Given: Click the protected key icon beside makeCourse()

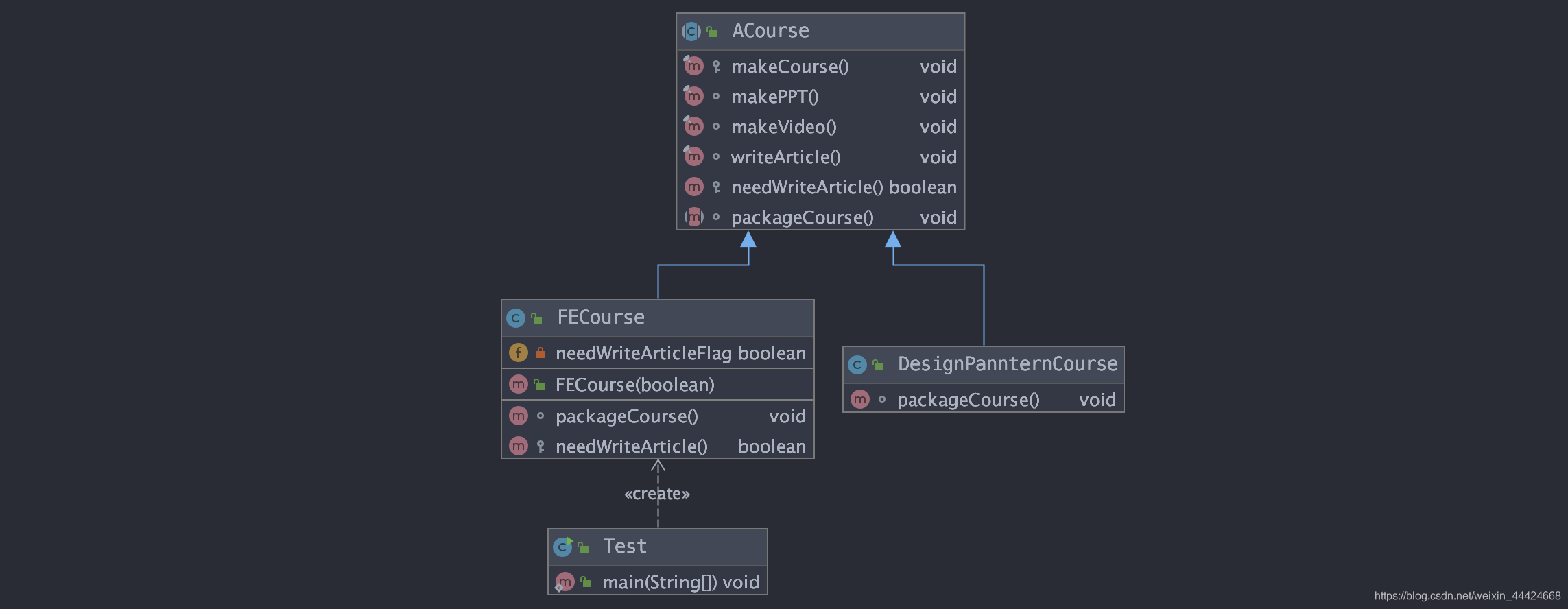Looking at the screenshot, I should [716, 67].
